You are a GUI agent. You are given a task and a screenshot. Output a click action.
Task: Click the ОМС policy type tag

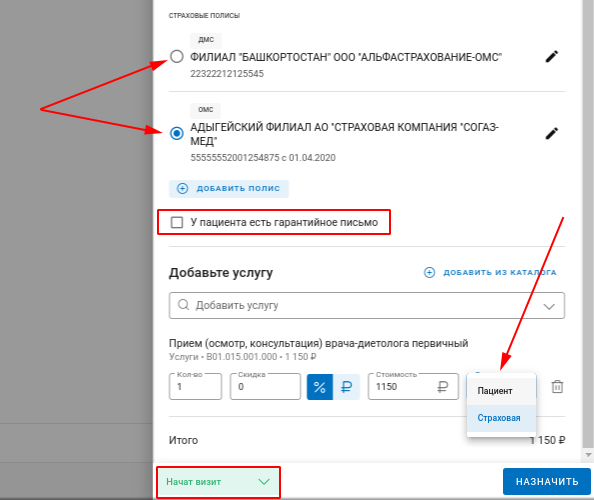(206, 110)
